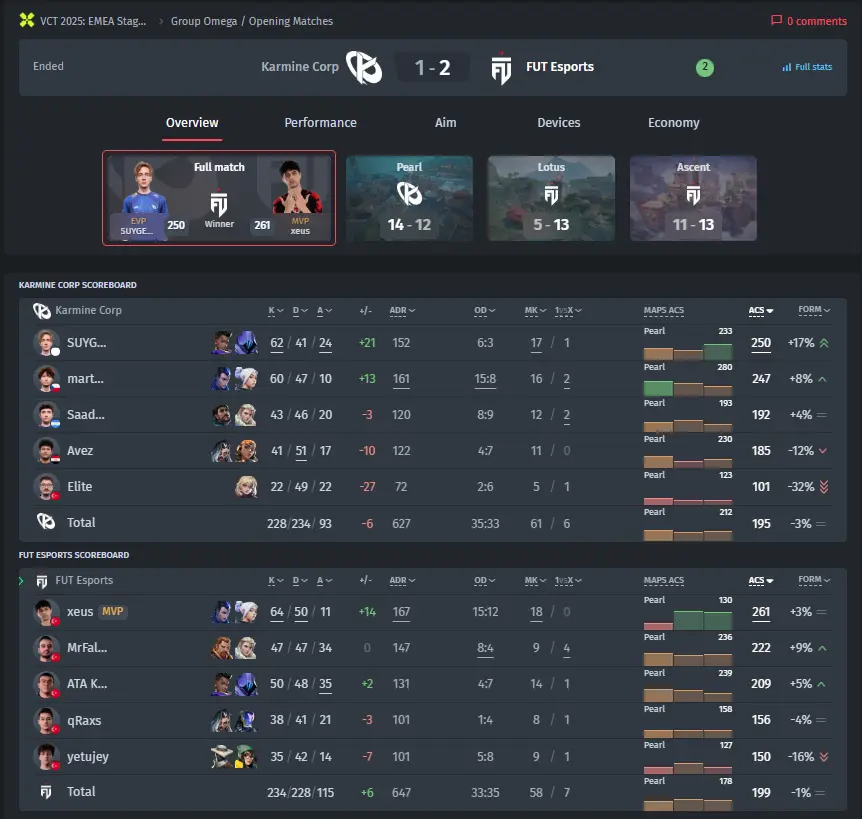Click Karmine Corp logo on Pearl map card
The image size is (862, 819).
pyautogui.click(x=409, y=194)
